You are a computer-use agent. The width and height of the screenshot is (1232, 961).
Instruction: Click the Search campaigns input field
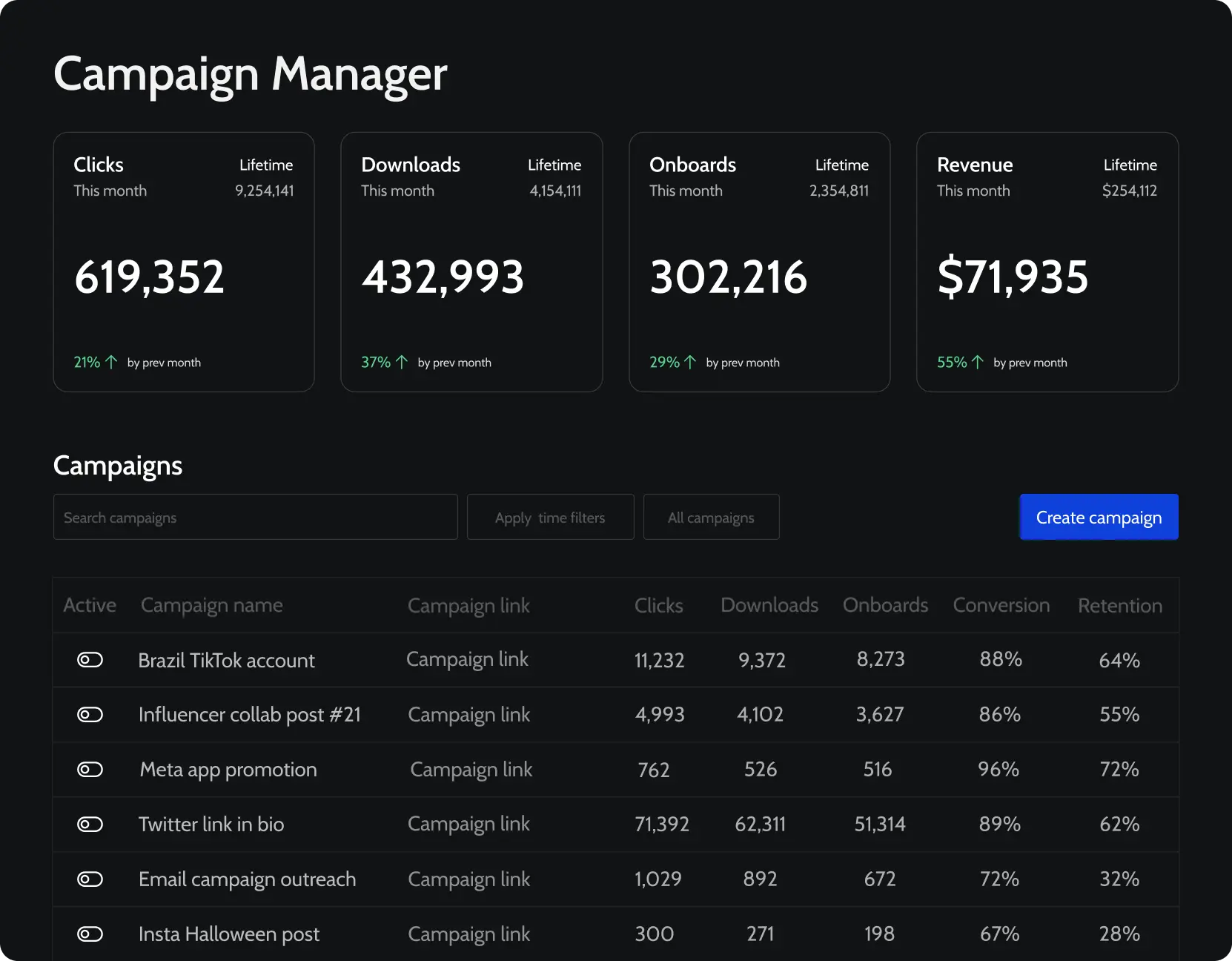click(255, 517)
